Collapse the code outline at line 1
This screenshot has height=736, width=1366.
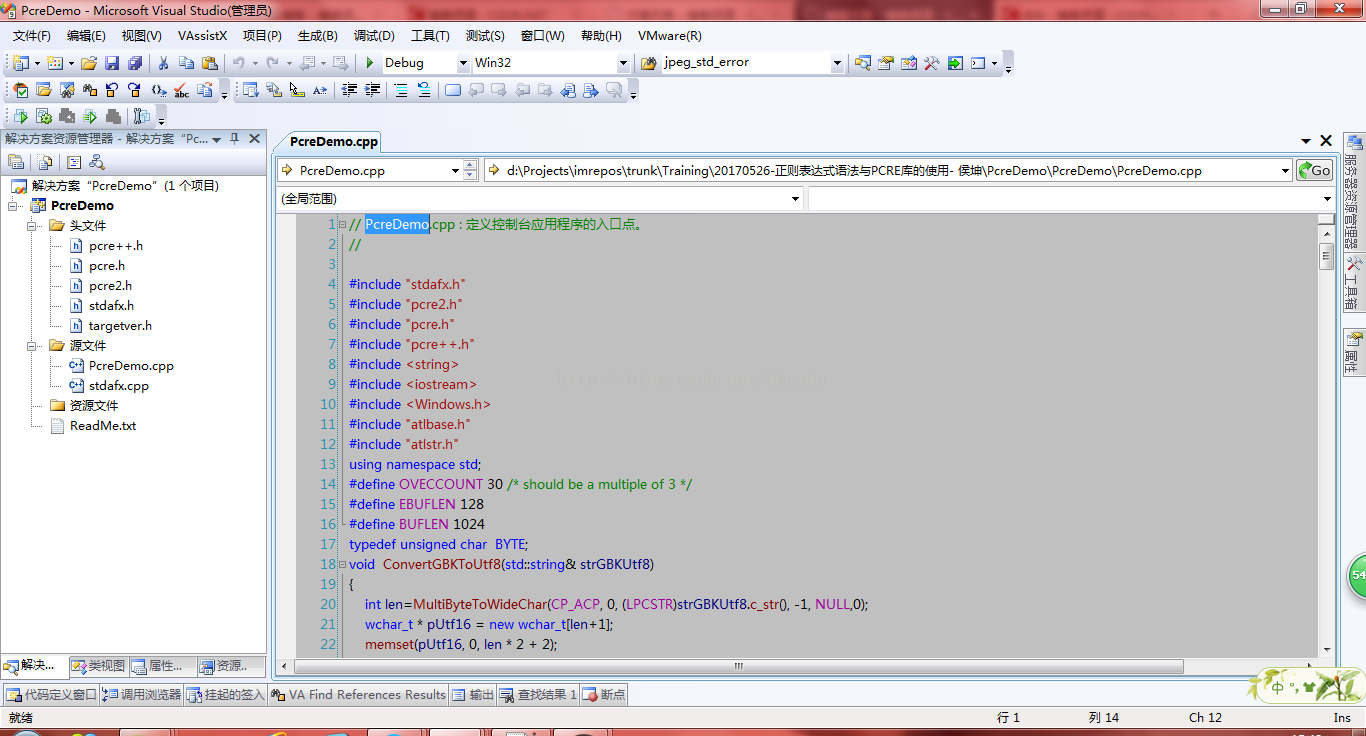coord(342,225)
